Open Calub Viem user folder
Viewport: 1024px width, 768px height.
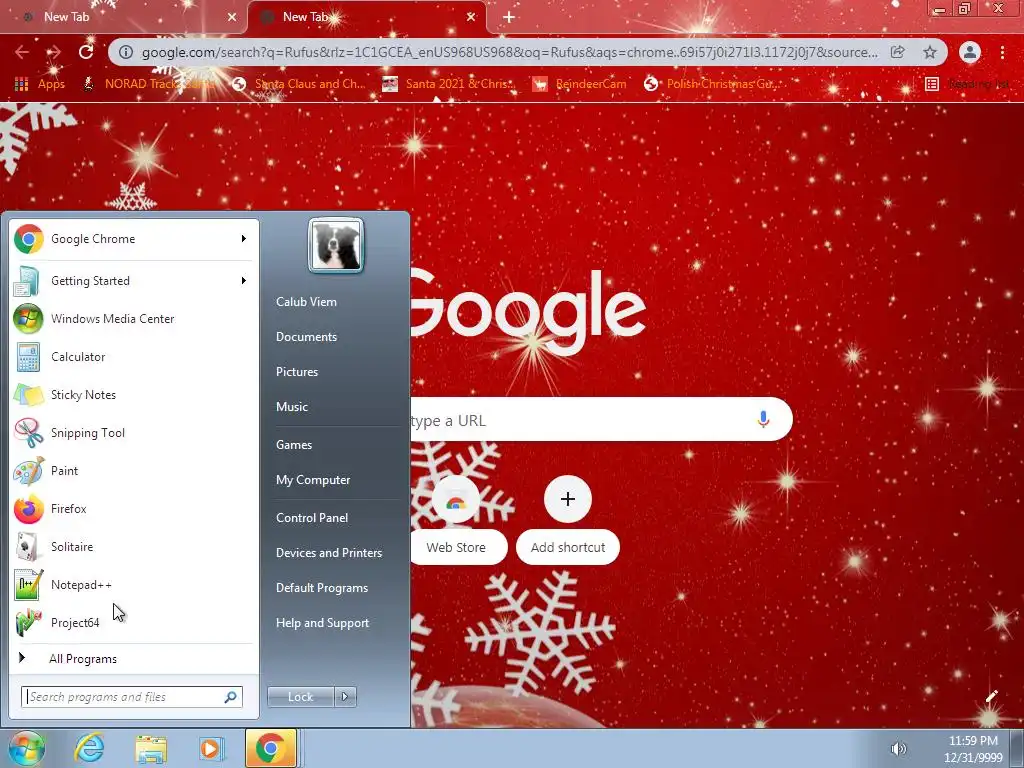(306, 302)
